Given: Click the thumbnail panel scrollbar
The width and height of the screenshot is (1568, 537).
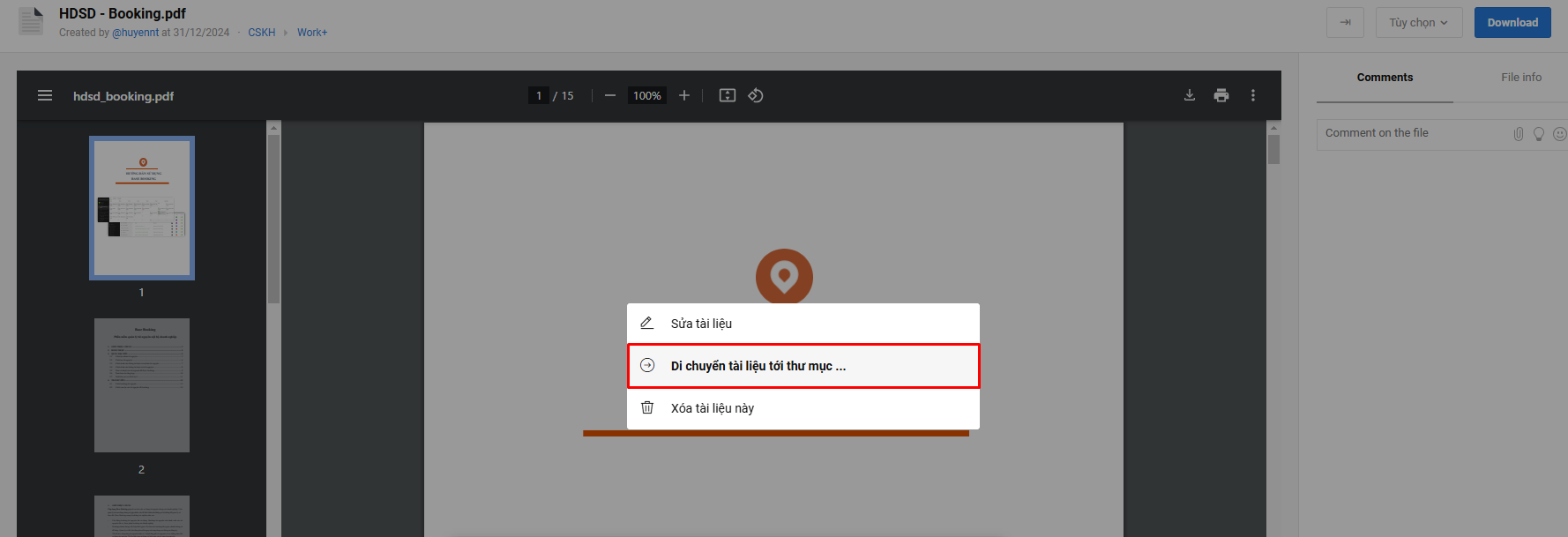Looking at the screenshot, I should [273, 219].
